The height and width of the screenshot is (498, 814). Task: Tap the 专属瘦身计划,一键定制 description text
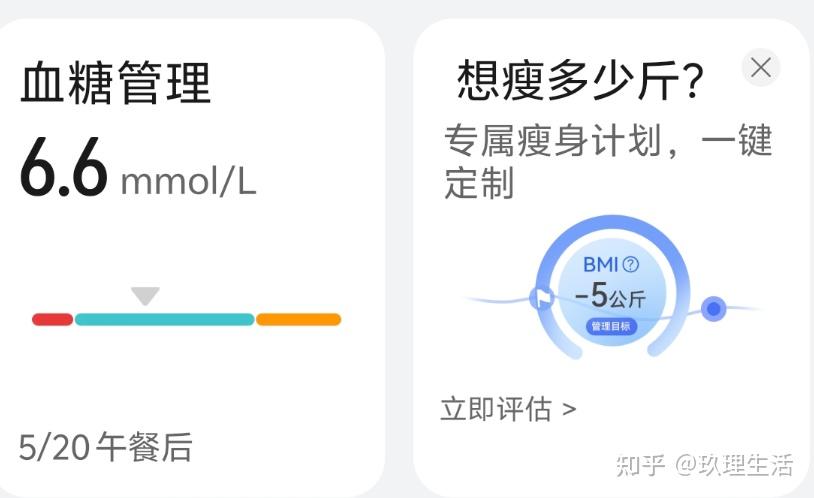tap(608, 161)
